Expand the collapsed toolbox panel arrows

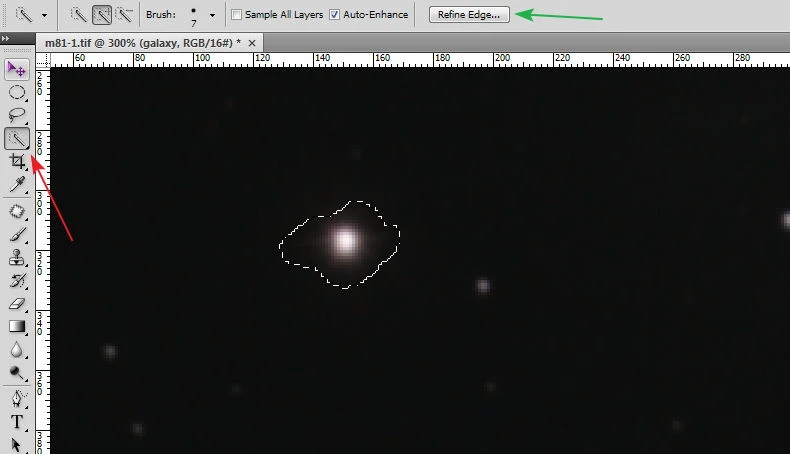[7, 38]
